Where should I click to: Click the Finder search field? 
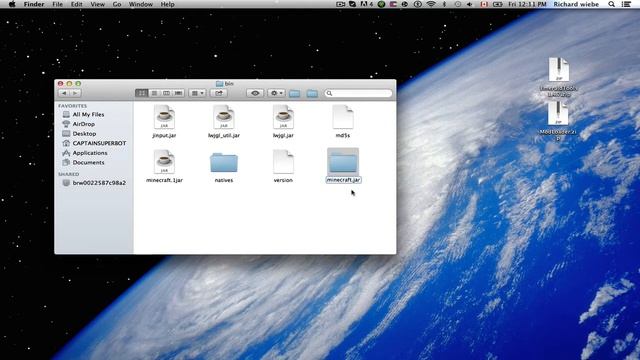click(x=358, y=93)
